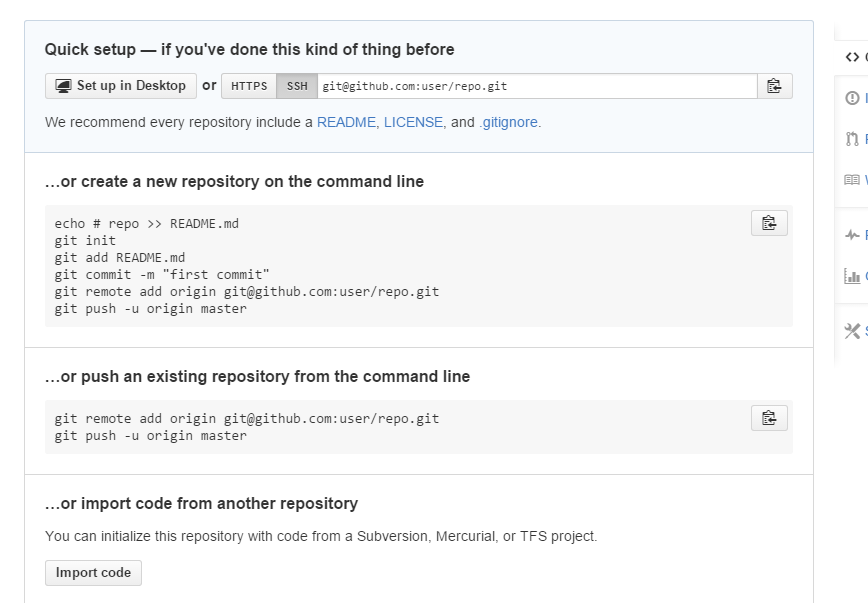This screenshot has width=868, height=603.
Task: Click the 'echo # repo >> README.md' command line
Action: click(x=147, y=224)
